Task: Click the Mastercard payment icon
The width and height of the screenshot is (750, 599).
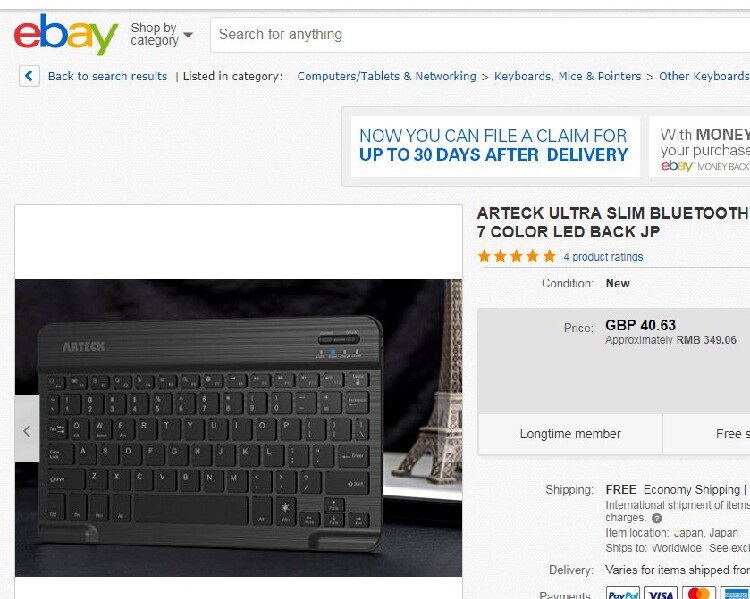Action: tap(699, 593)
